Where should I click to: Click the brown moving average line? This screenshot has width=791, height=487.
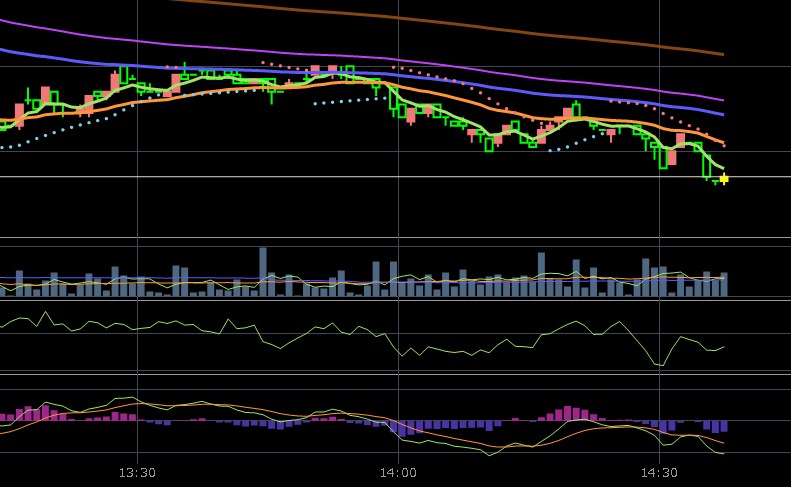(500, 27)
